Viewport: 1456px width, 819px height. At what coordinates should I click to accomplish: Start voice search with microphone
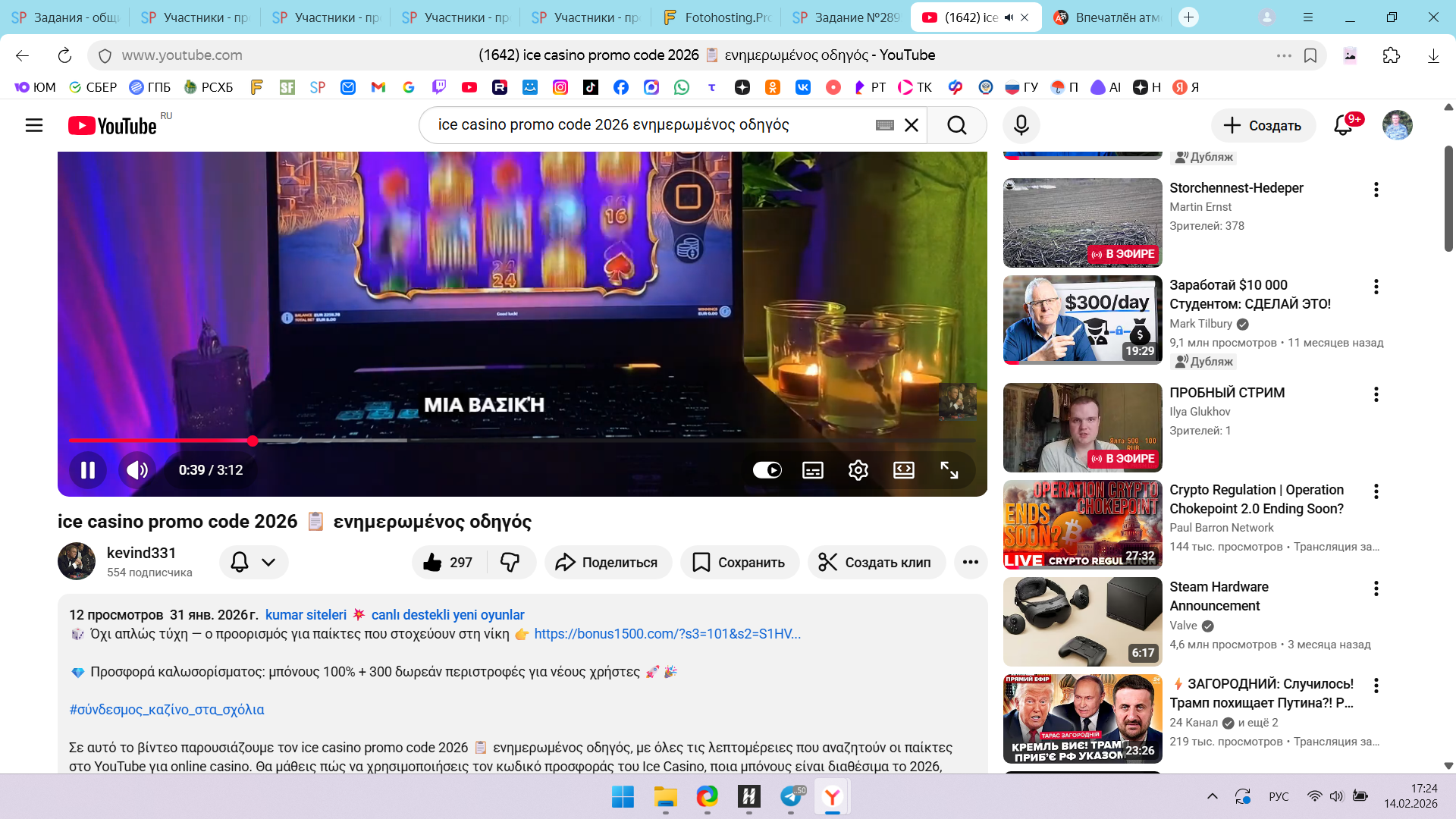coord(1021,125)
